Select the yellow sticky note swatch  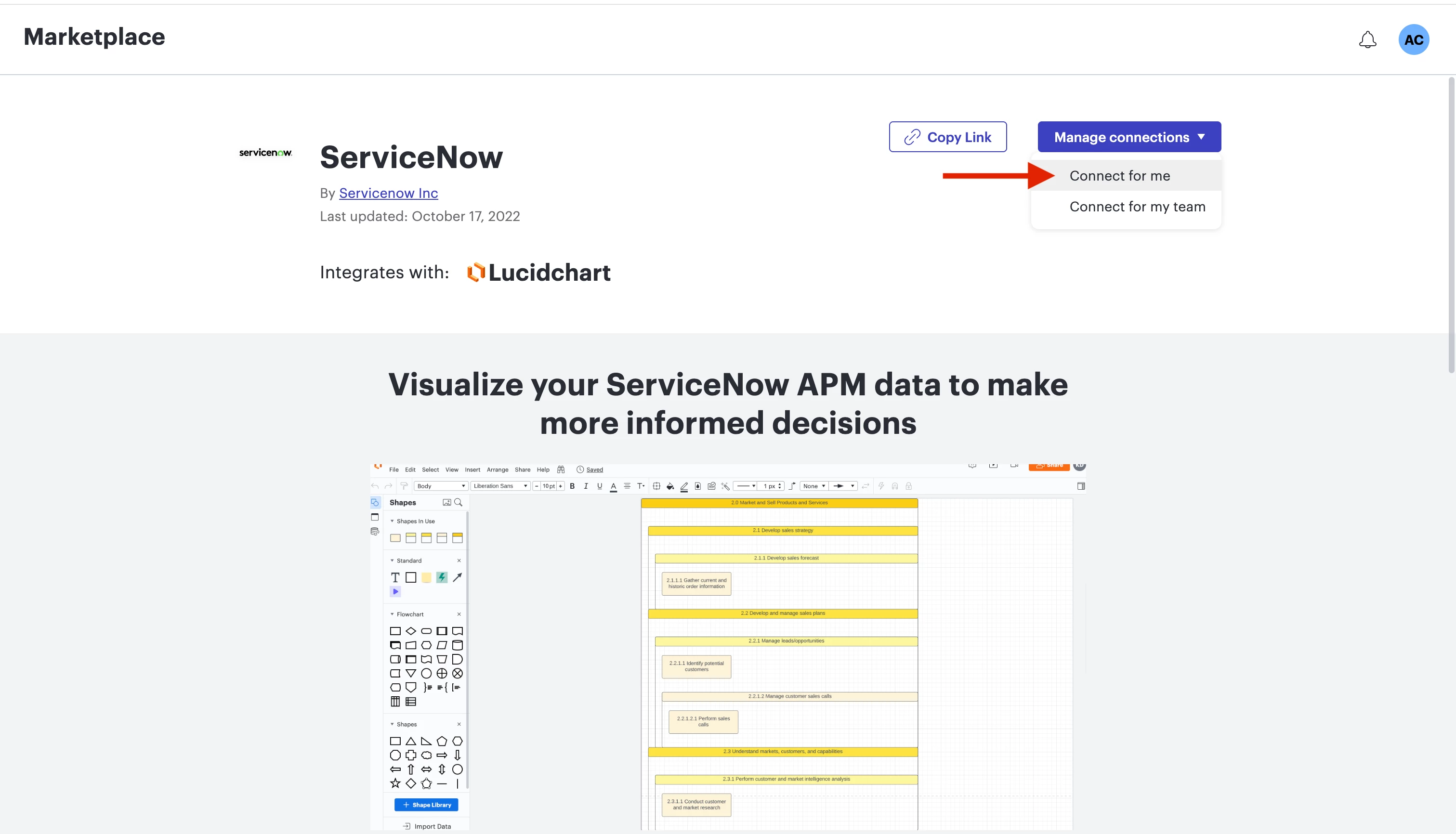(426, 577)
